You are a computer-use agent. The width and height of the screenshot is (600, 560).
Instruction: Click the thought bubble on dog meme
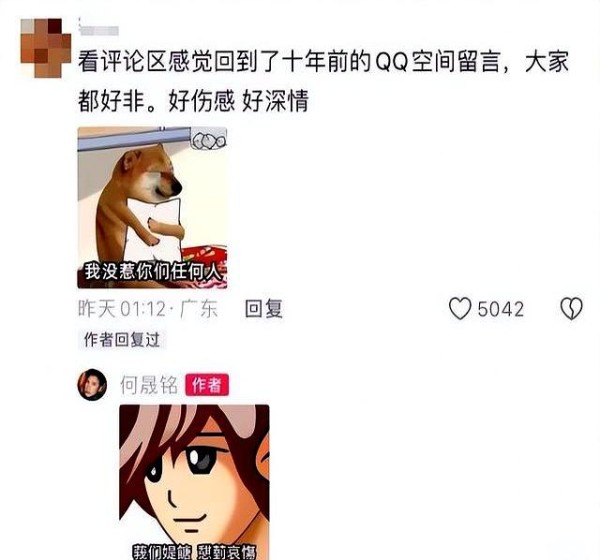pos(209,140)
